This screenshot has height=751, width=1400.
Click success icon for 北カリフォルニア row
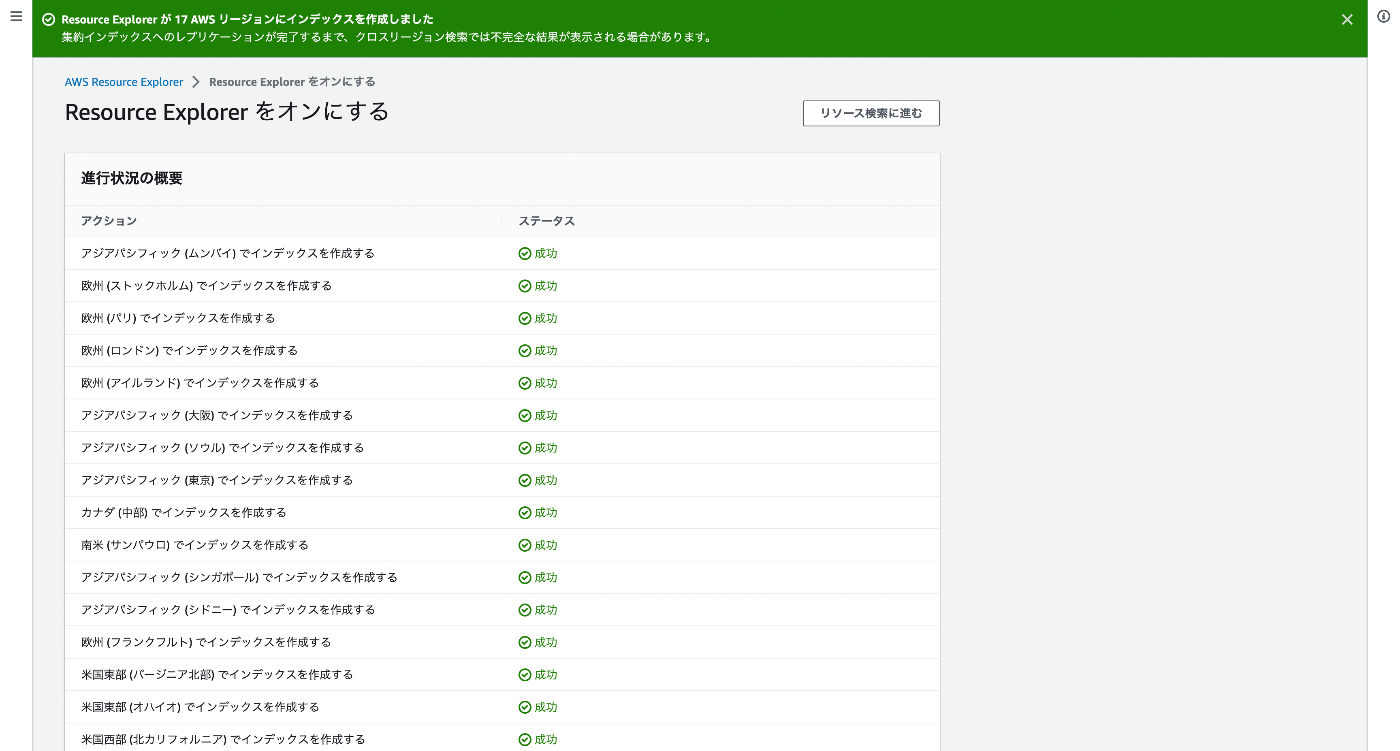click(525, 740)
